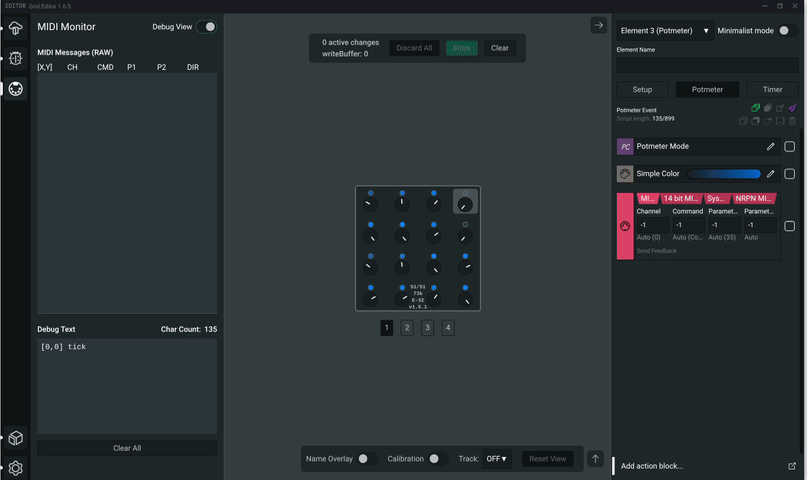Screen dimensions: 807x480
Task: Enable the Name Overlay toggle
Action: point(367,459)
